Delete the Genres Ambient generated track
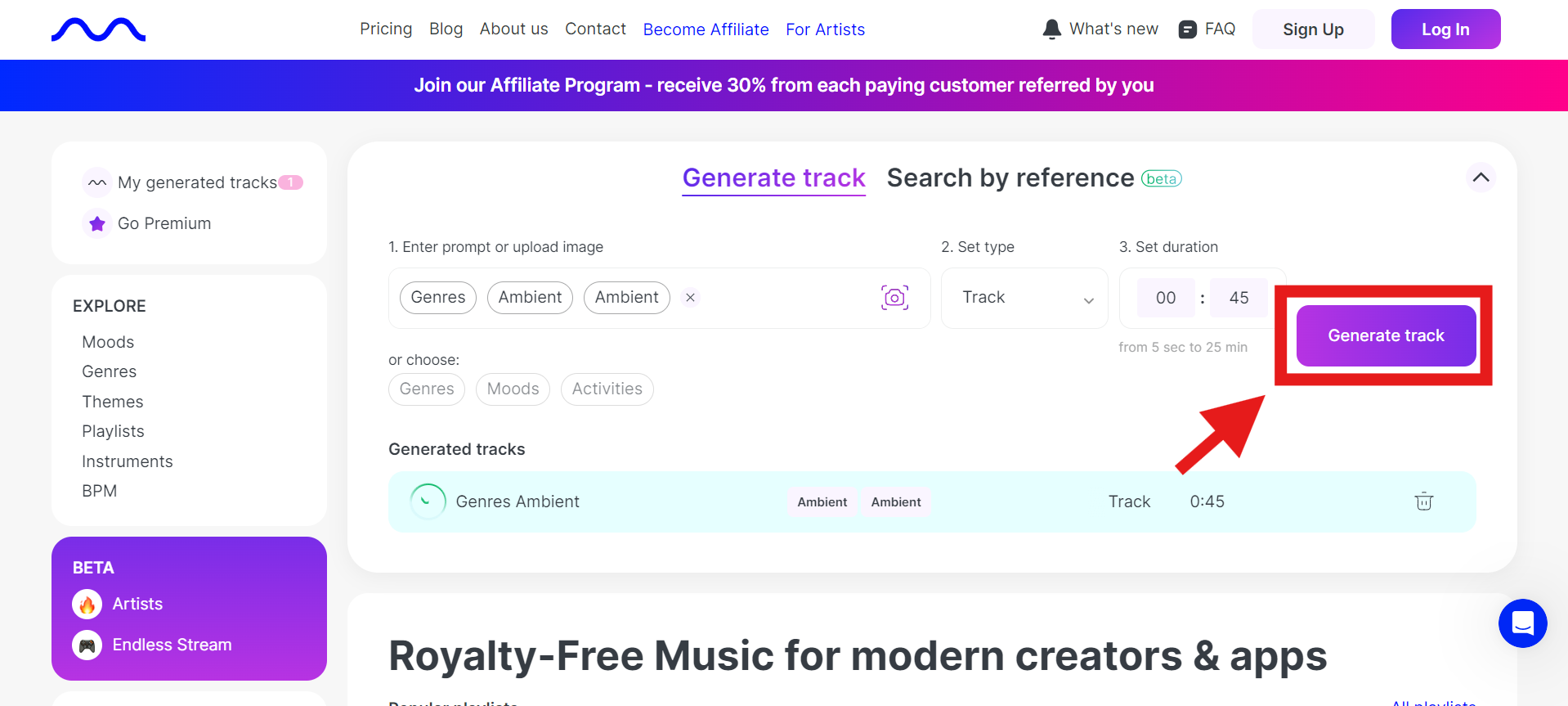1568x706 pixels. tap(1423, 501)
